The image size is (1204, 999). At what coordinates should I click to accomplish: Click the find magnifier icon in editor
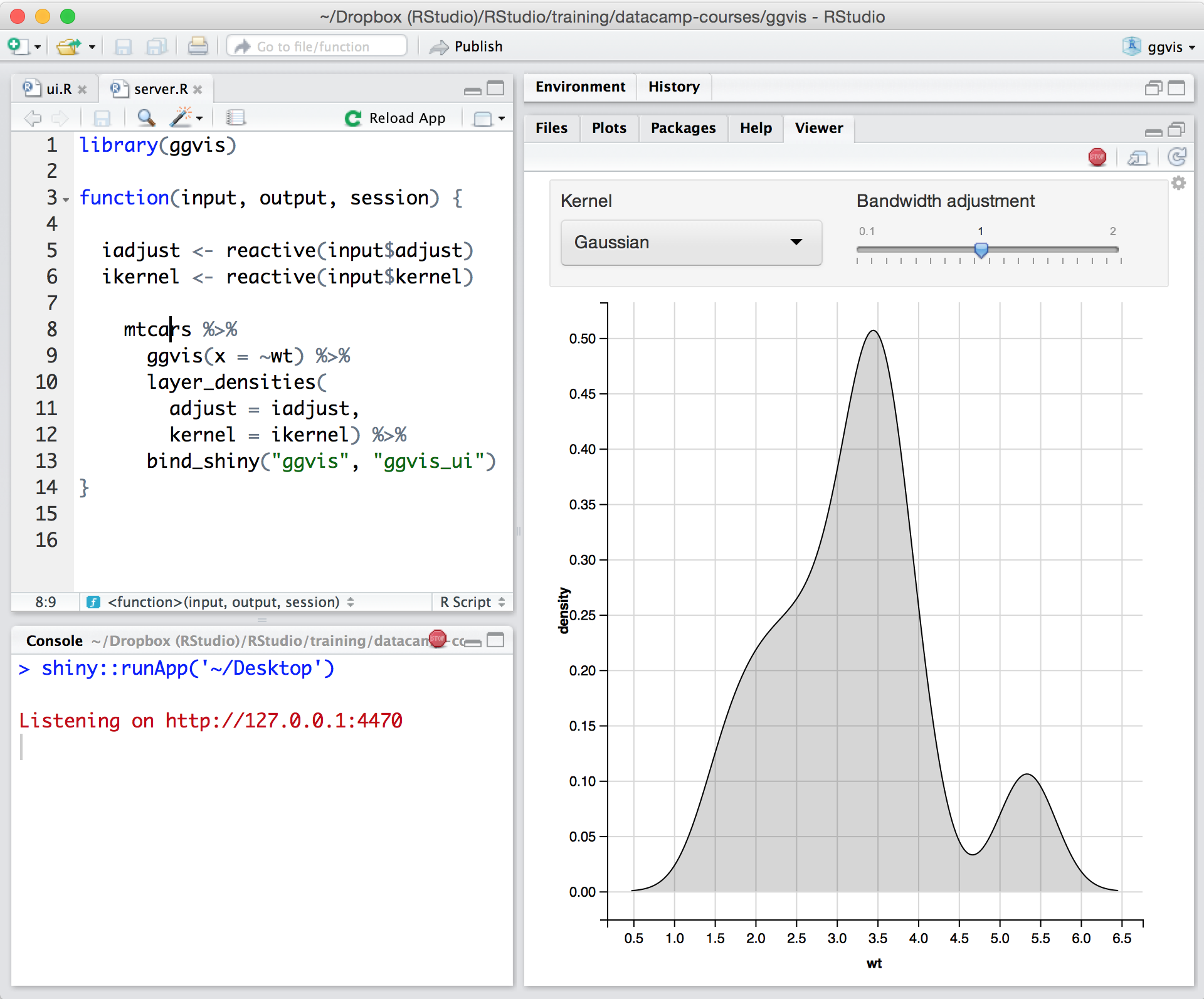pos(145,118)
